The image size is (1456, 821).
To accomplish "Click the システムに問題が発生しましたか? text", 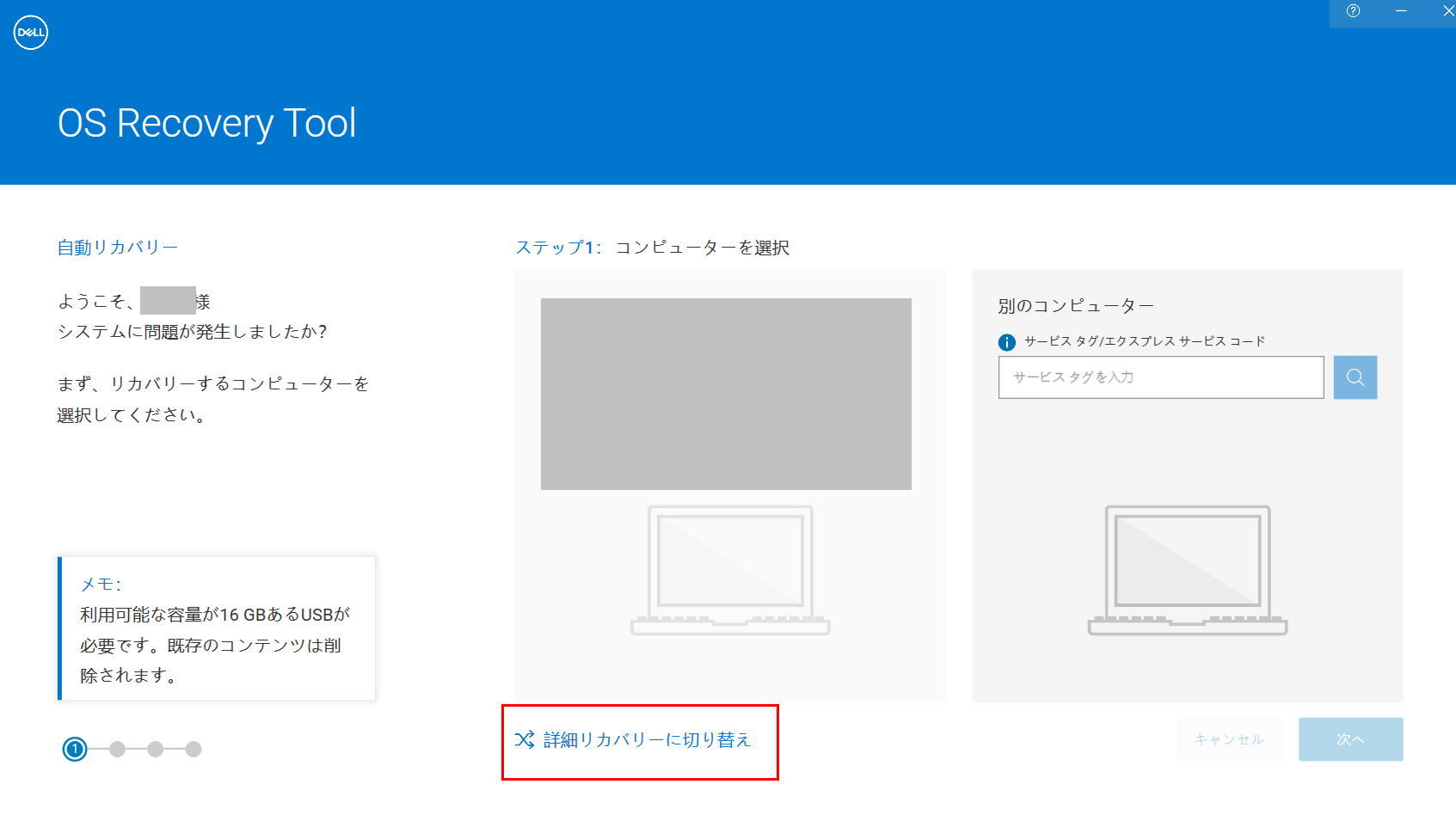I will 193,332.
